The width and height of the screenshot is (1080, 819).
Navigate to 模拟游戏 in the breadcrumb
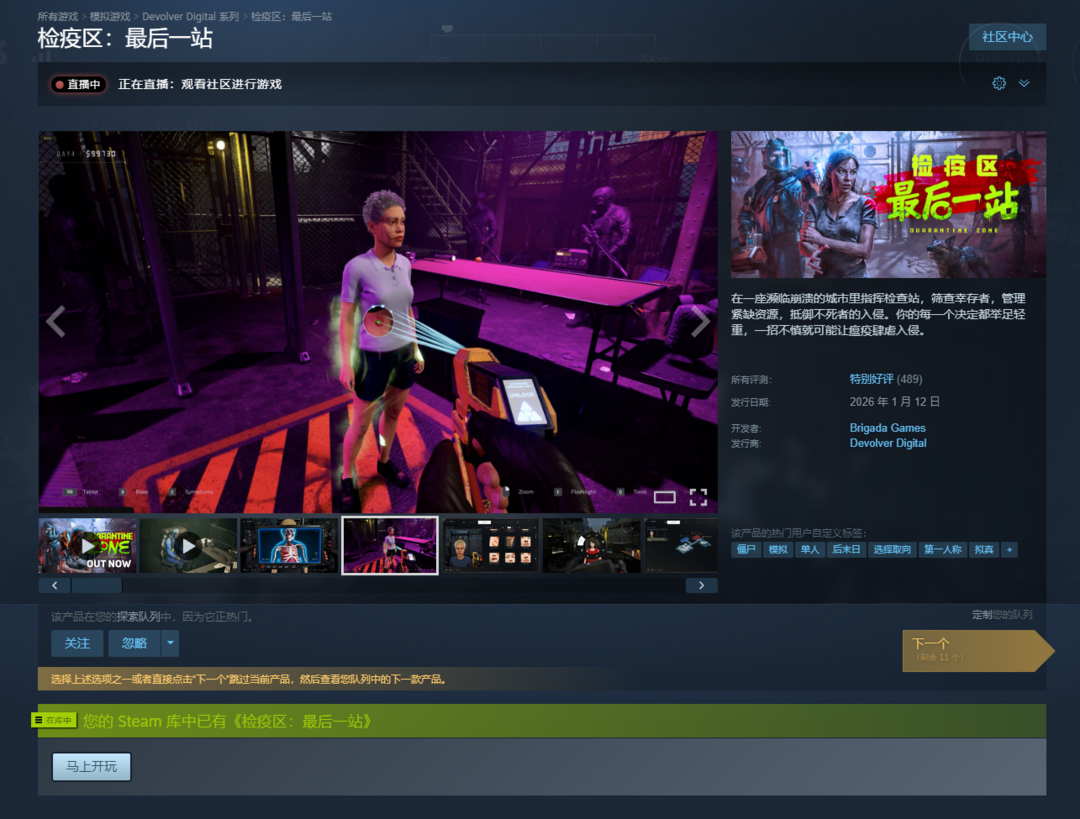click(110, 17)
